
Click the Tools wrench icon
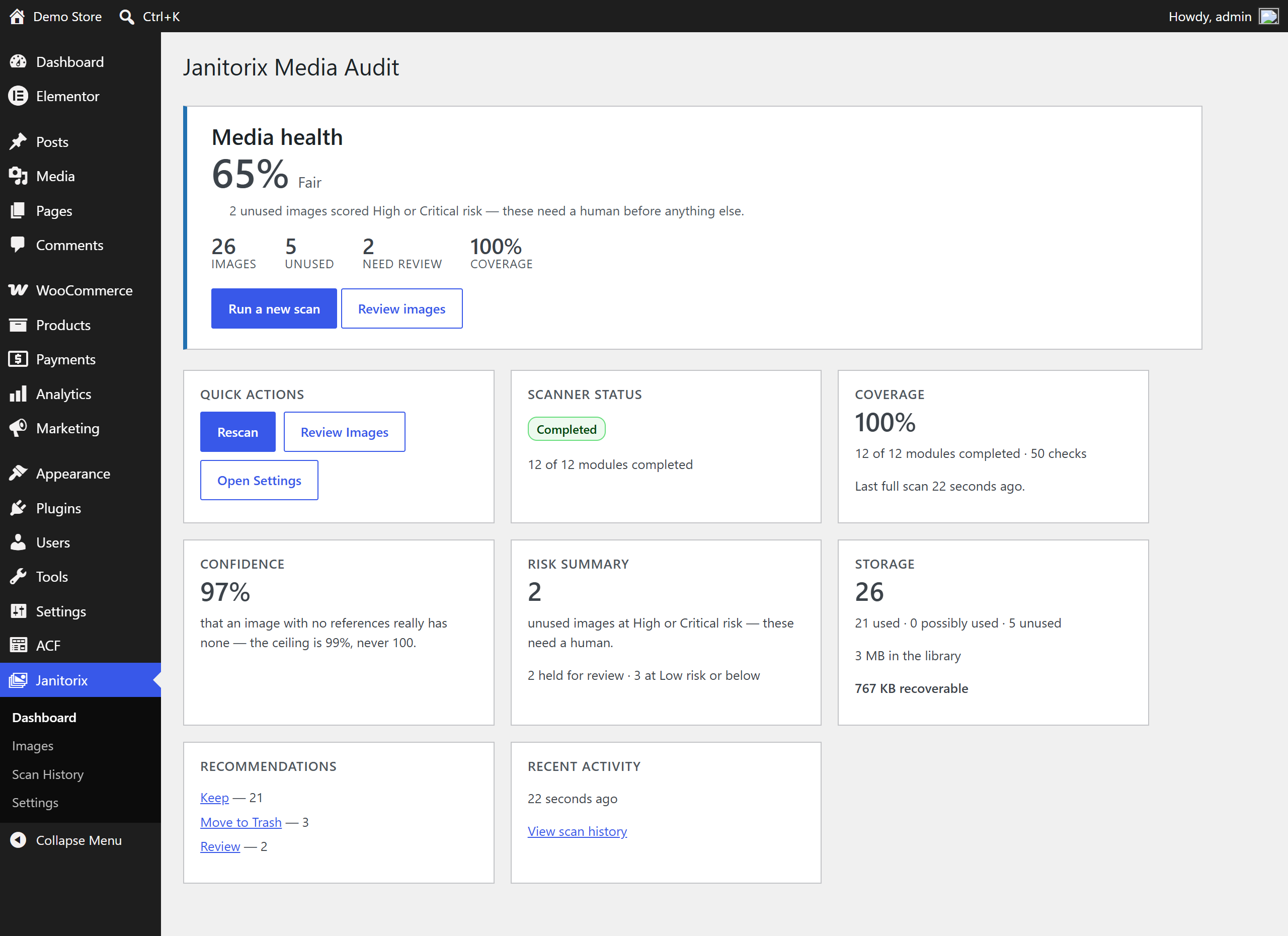[x=18, y=577]
